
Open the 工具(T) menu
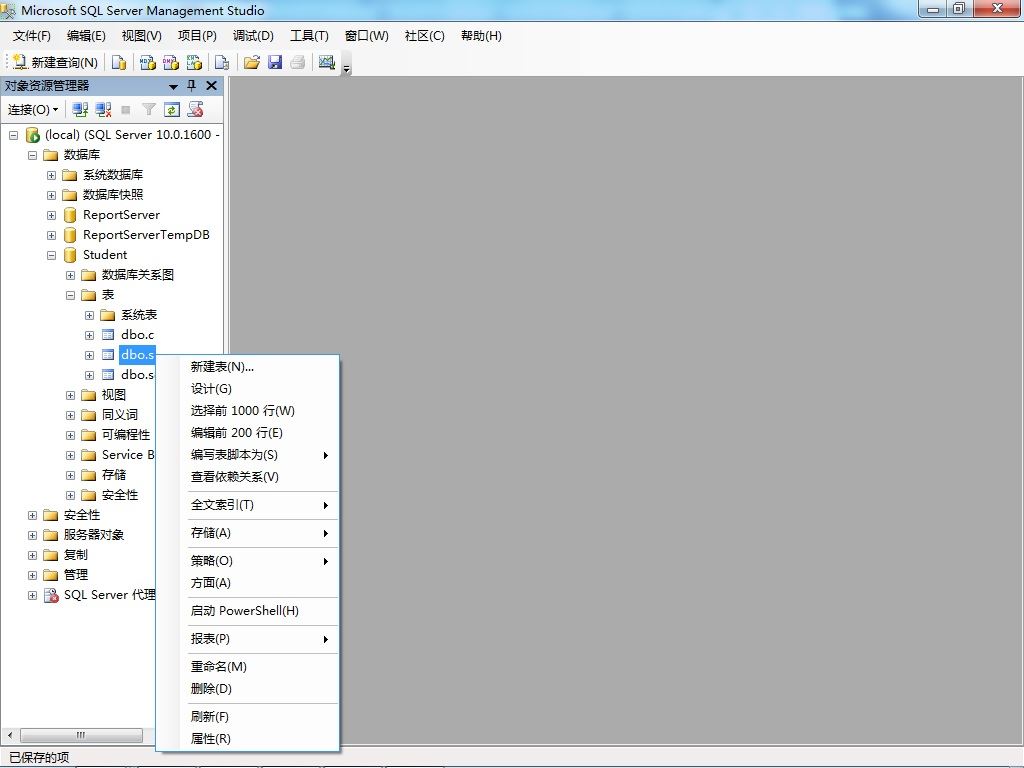[310, 36]
